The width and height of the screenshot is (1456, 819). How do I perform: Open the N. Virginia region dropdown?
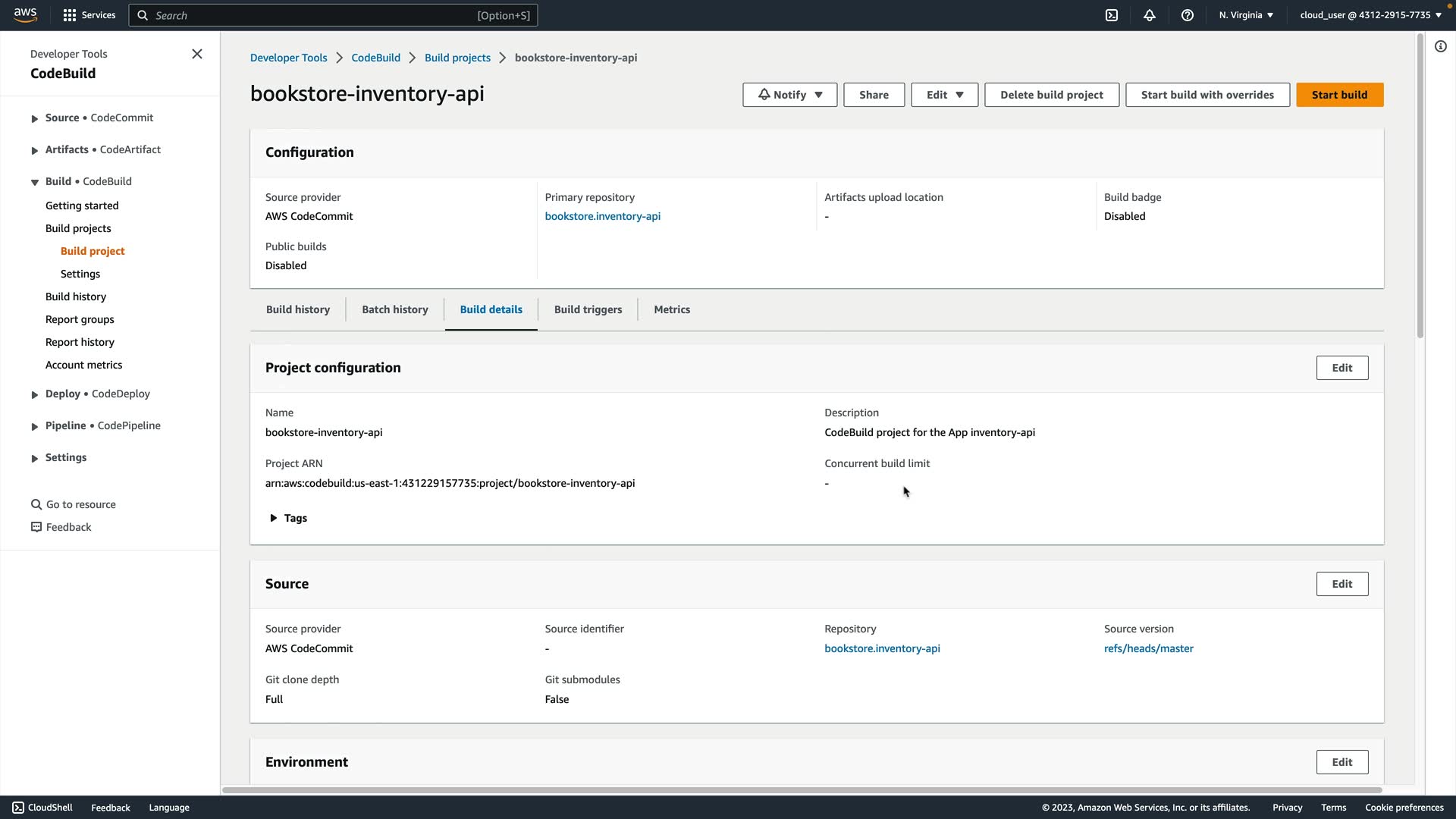pos(1246,15)
